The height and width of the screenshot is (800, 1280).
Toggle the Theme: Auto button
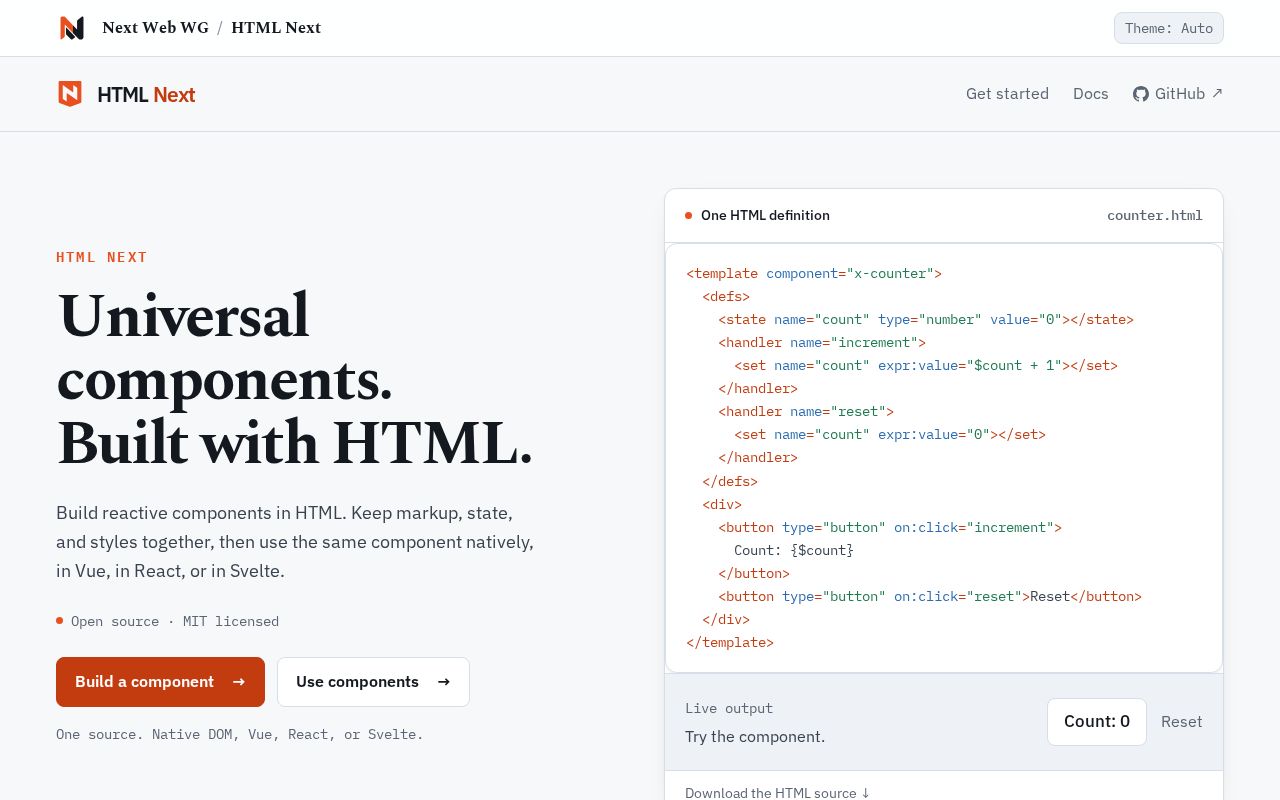click(x=1169, y=28)
